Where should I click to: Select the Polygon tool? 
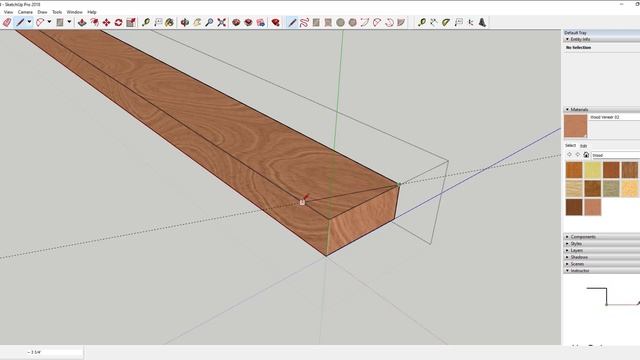point(353,22)
